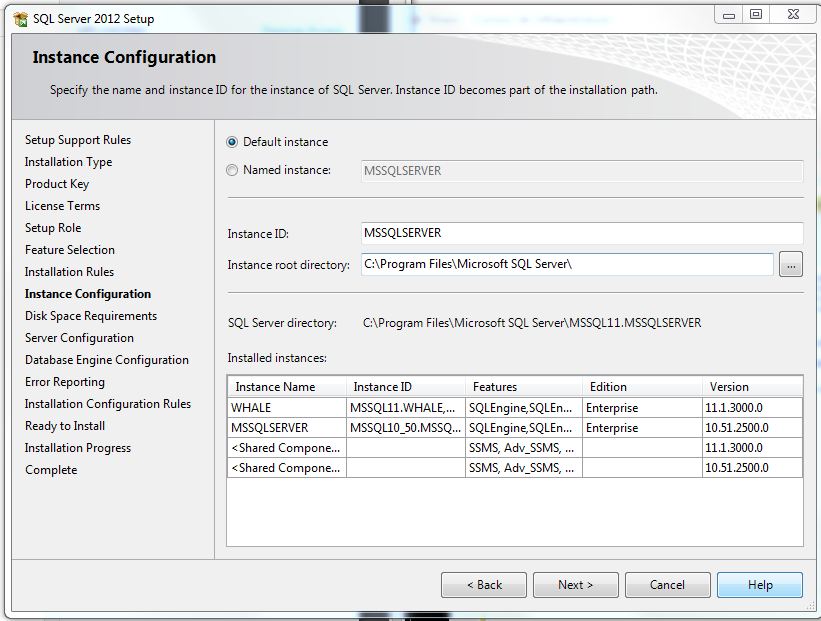The image size is (821, 621).
Task: Select Setup Role step
Action: pyautogui.click(x=53, y=228)
